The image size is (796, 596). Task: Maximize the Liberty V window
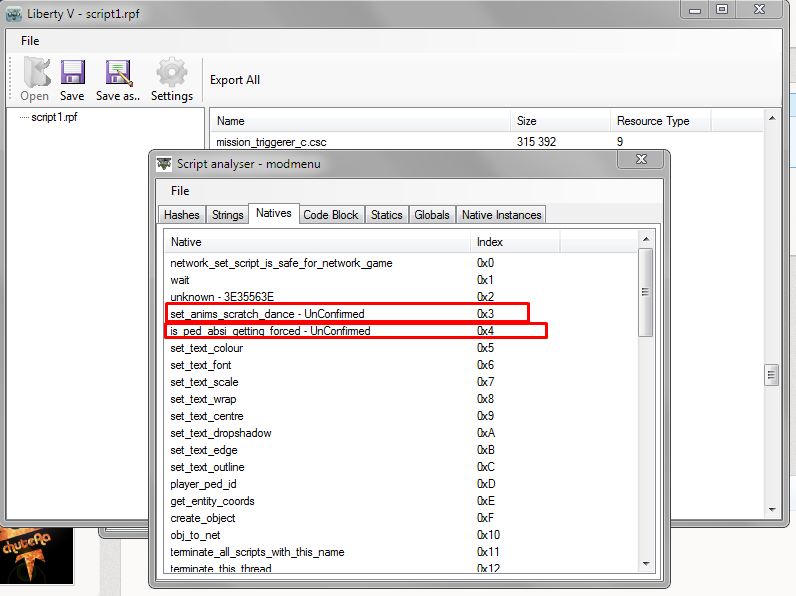[x=722, y=10]
